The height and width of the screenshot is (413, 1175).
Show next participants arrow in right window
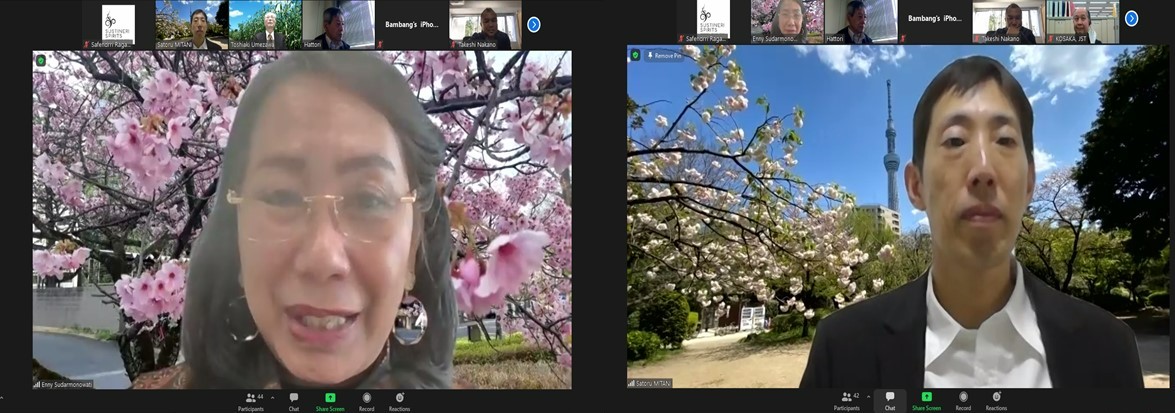coord(1132,19)
